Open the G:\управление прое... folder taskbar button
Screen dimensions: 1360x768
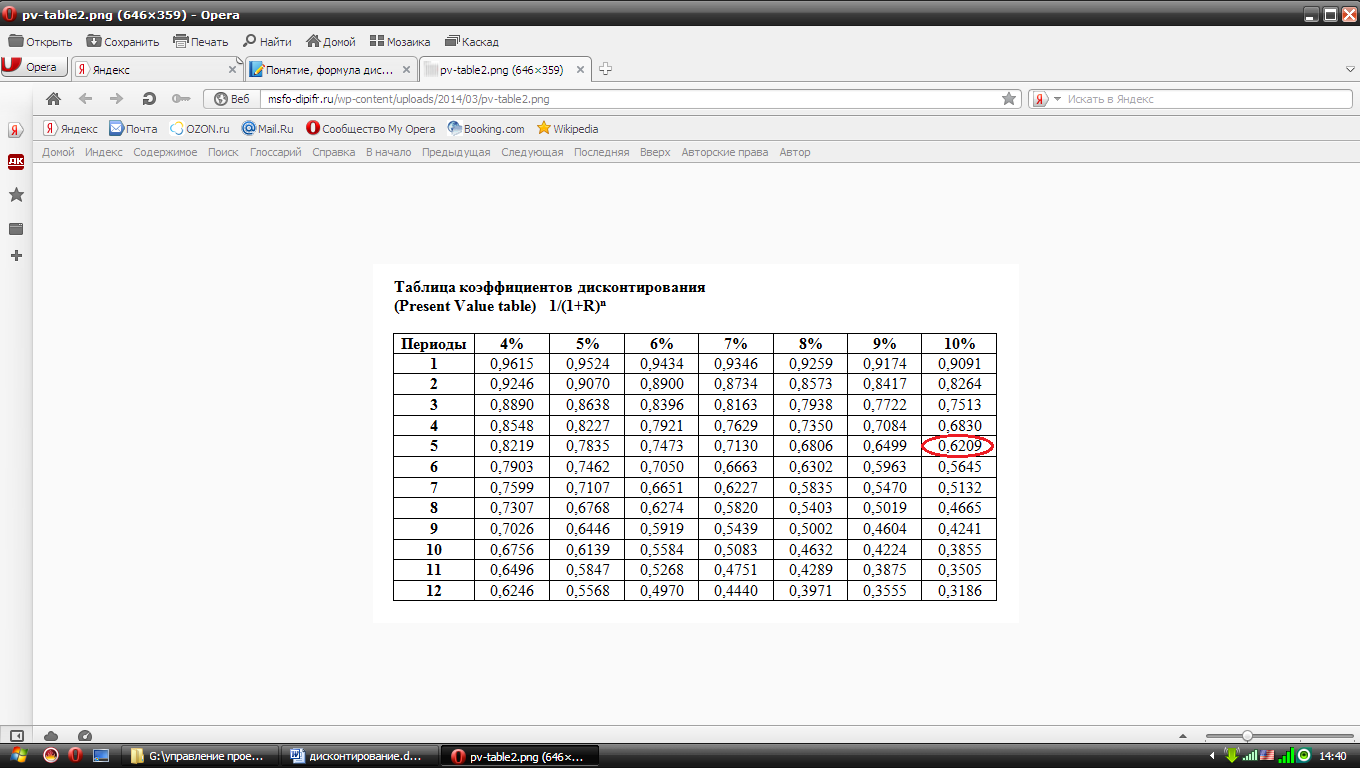click(x=198, y=756)
